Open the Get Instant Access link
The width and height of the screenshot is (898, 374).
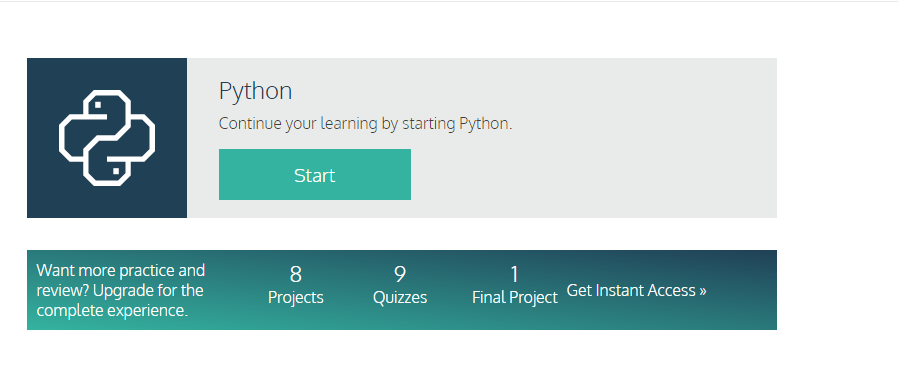point(636,290)
